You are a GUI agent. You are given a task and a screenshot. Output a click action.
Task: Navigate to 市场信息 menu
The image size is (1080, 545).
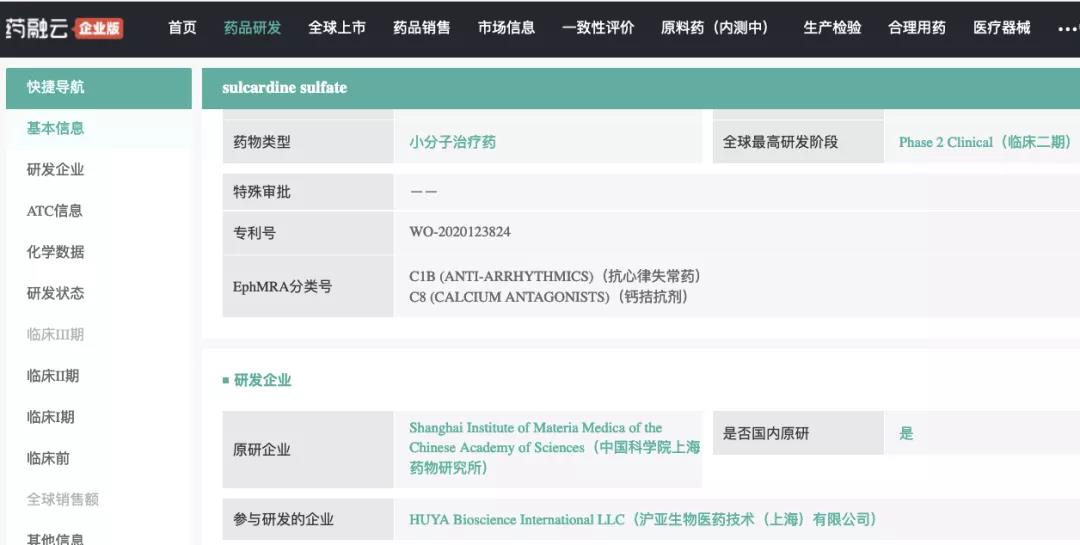[x=506, y=28]
